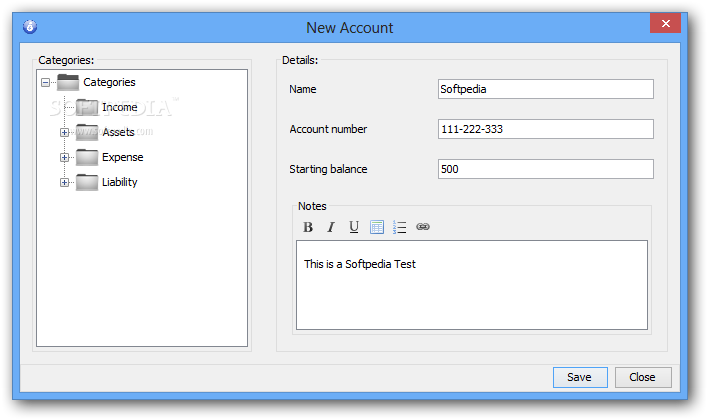
Task: Click inside the Notes text area
Action: (x=472, y=285)
